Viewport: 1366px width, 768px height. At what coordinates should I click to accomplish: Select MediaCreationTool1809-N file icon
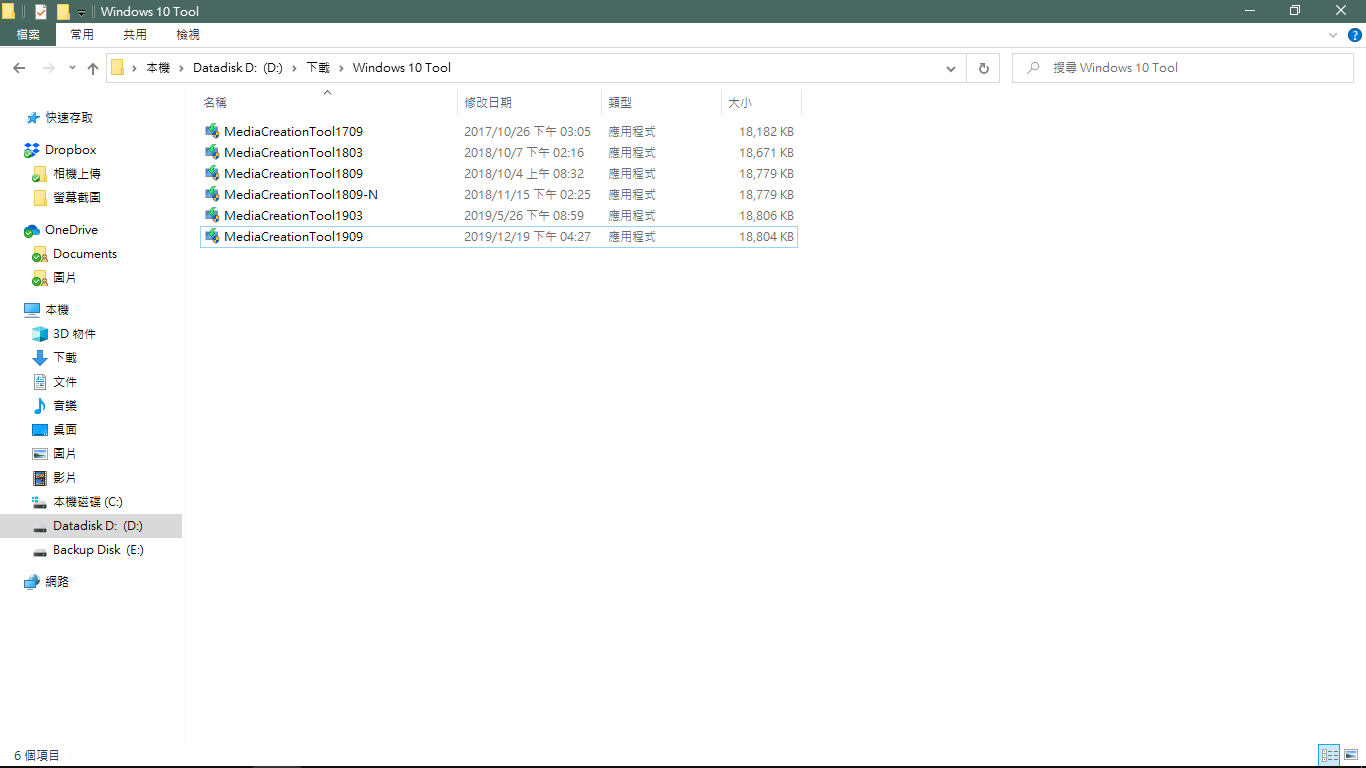point(212,194)
